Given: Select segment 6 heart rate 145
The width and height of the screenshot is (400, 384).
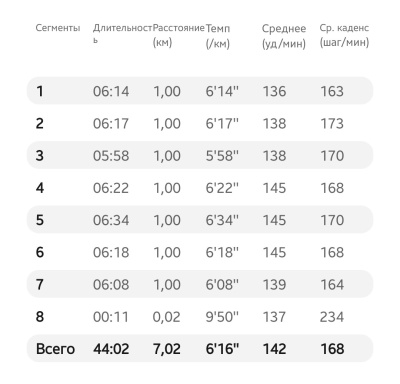Looking at the screenshot, I should pyautogui.click(x=274, y=252).
